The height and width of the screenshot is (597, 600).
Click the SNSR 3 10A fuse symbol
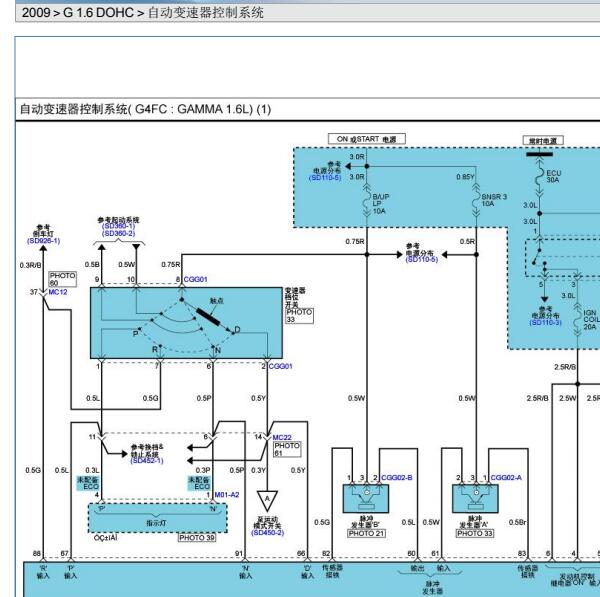(476, 201)
